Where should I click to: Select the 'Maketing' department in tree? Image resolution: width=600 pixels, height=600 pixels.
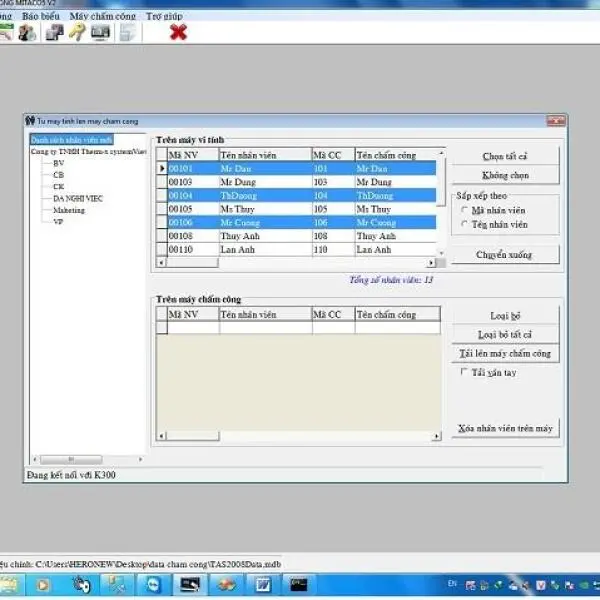pos(69,211)
